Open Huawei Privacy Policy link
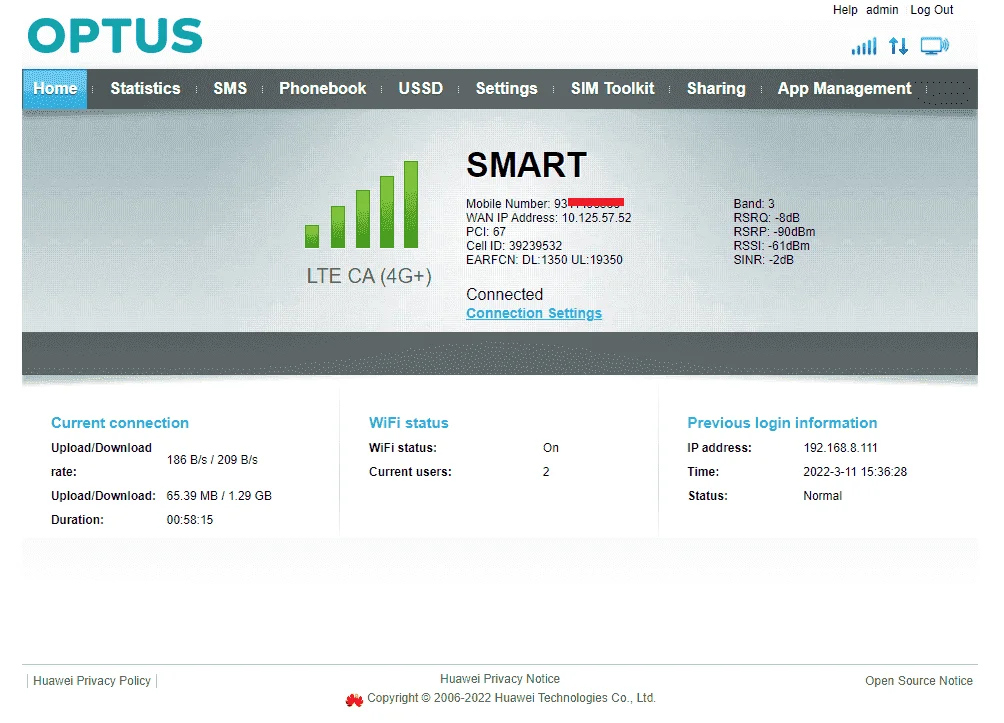The width and height of the screenshot is (1004, 723). 92,681
